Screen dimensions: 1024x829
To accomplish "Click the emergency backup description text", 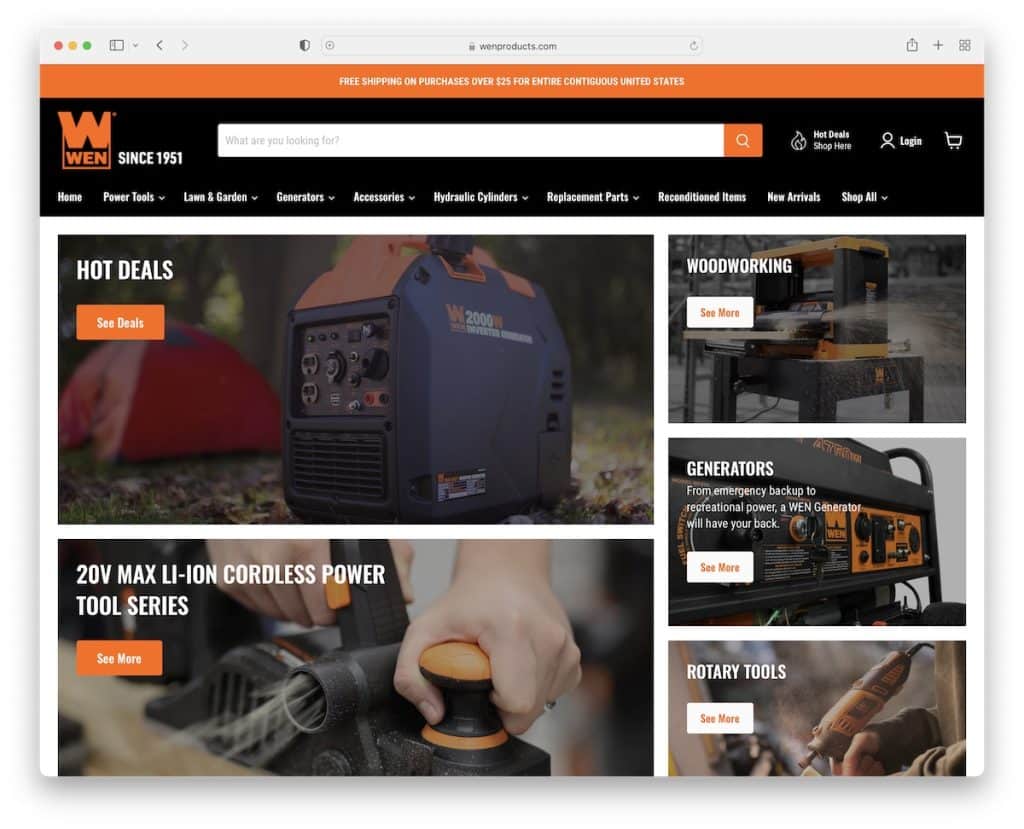I will pos(774,507).
